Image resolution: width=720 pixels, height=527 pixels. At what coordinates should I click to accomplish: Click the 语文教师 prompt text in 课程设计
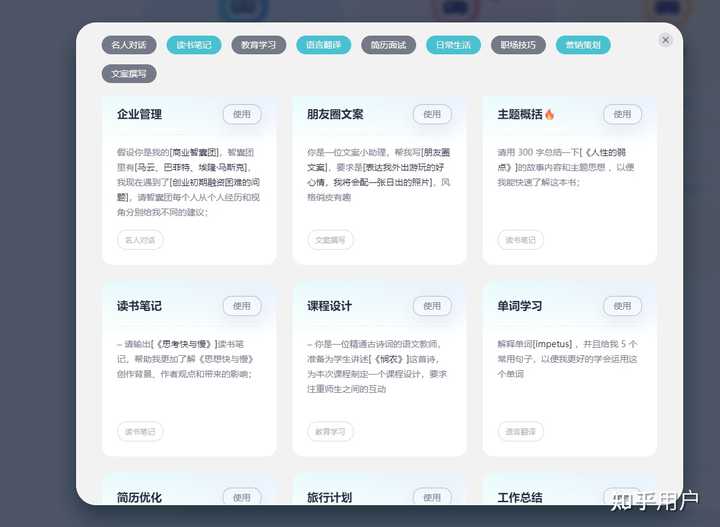coord(377,366)
